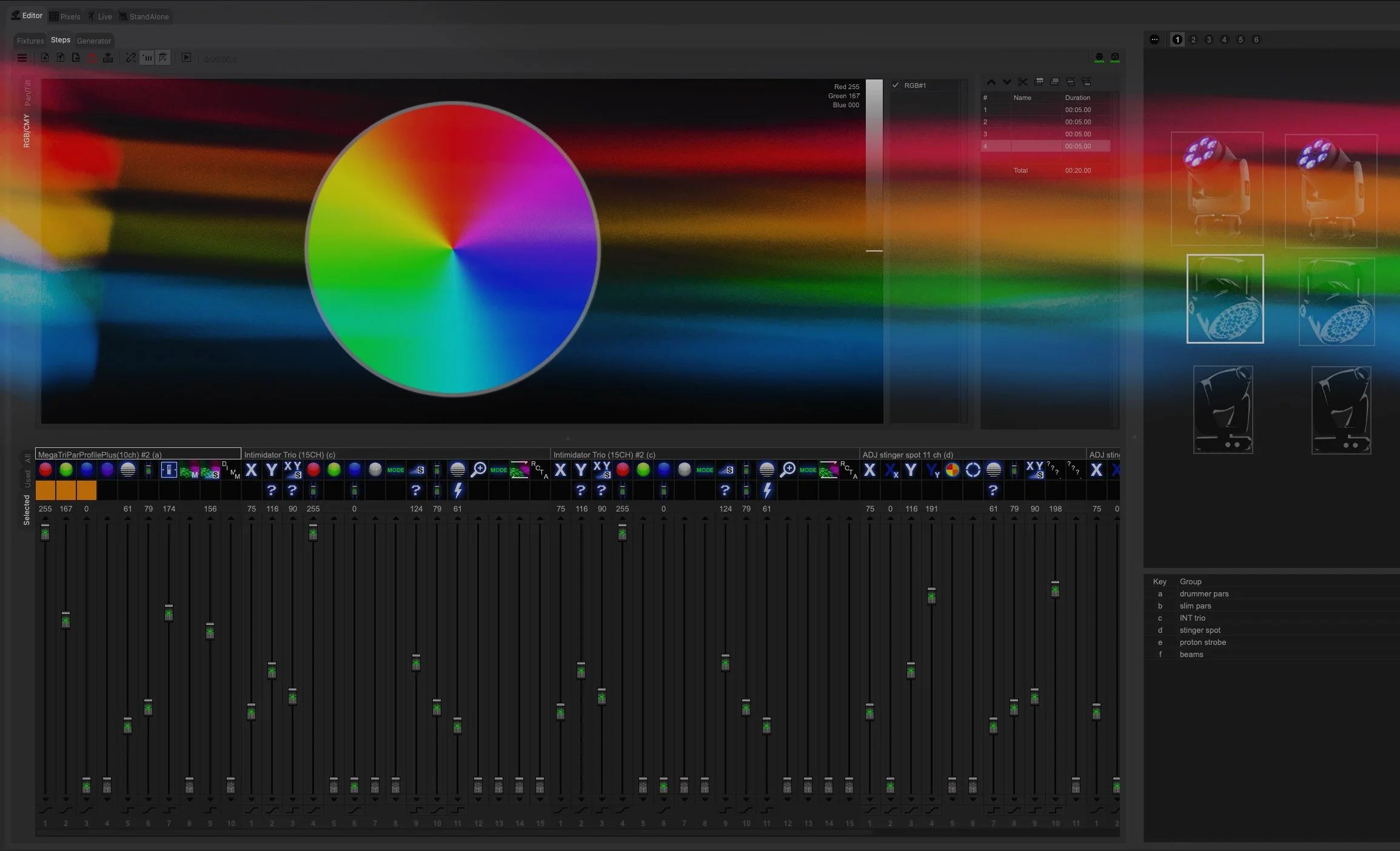
Task: Click the play step preview button
Action: point(186,58)
